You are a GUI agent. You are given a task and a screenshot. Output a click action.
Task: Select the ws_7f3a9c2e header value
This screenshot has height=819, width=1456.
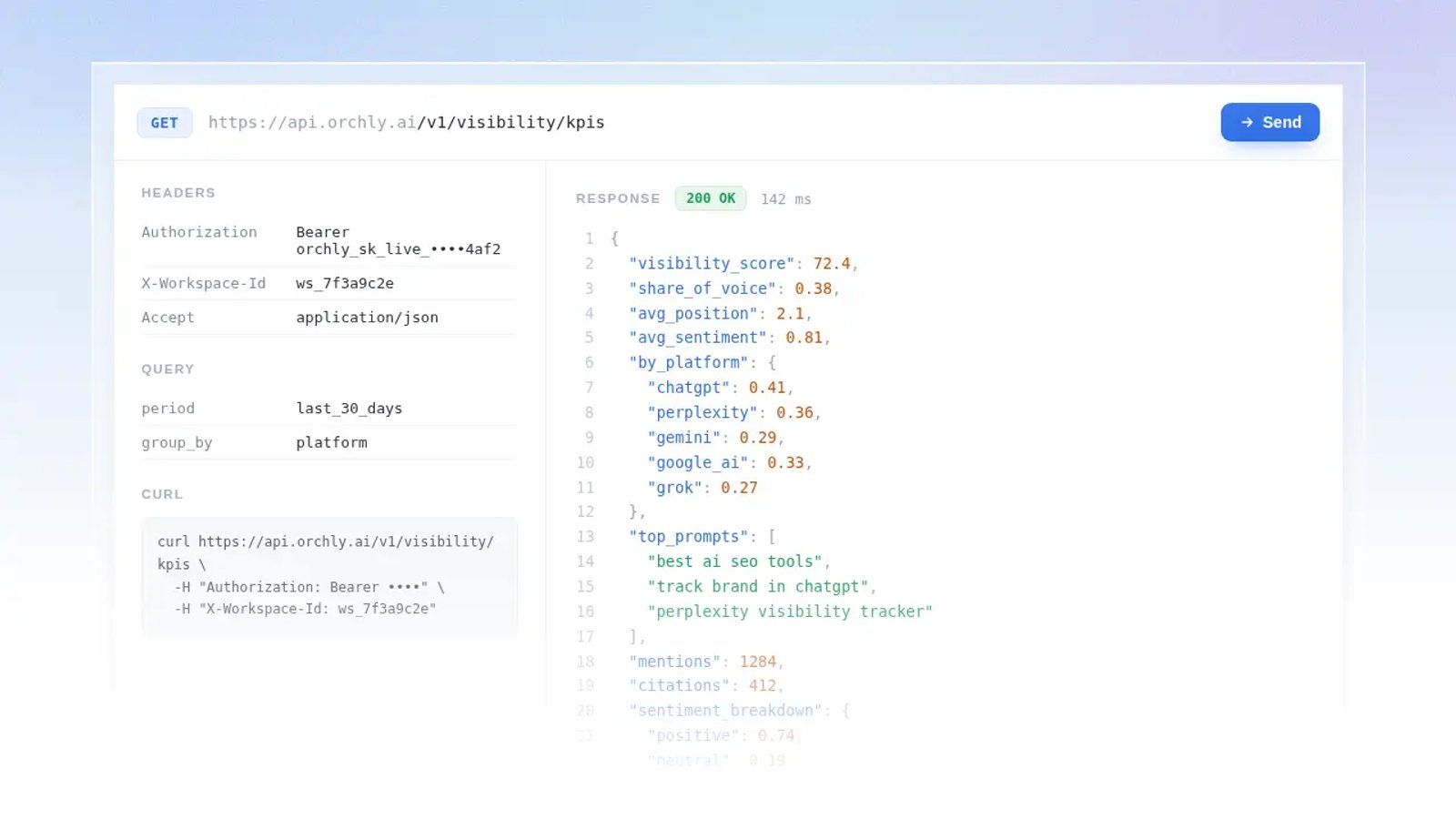point(345,283)
